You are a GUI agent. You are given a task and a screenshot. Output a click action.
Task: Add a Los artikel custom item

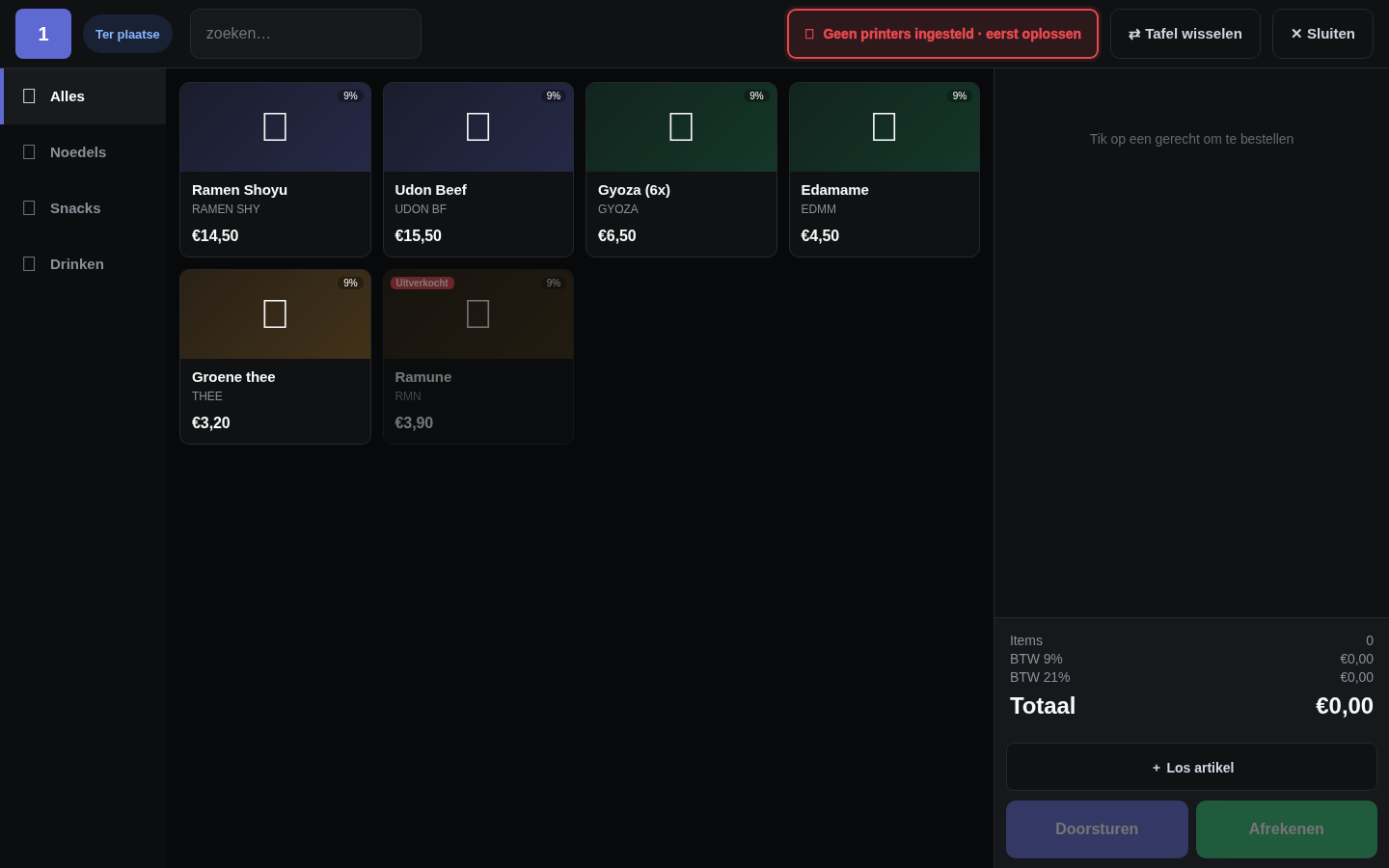(x=1191, y=767)
